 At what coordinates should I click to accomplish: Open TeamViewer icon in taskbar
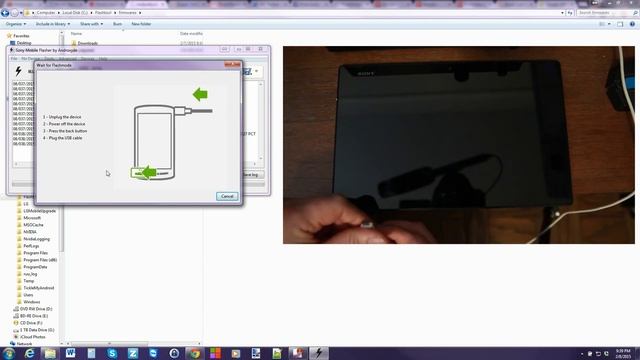click(153, 353)
